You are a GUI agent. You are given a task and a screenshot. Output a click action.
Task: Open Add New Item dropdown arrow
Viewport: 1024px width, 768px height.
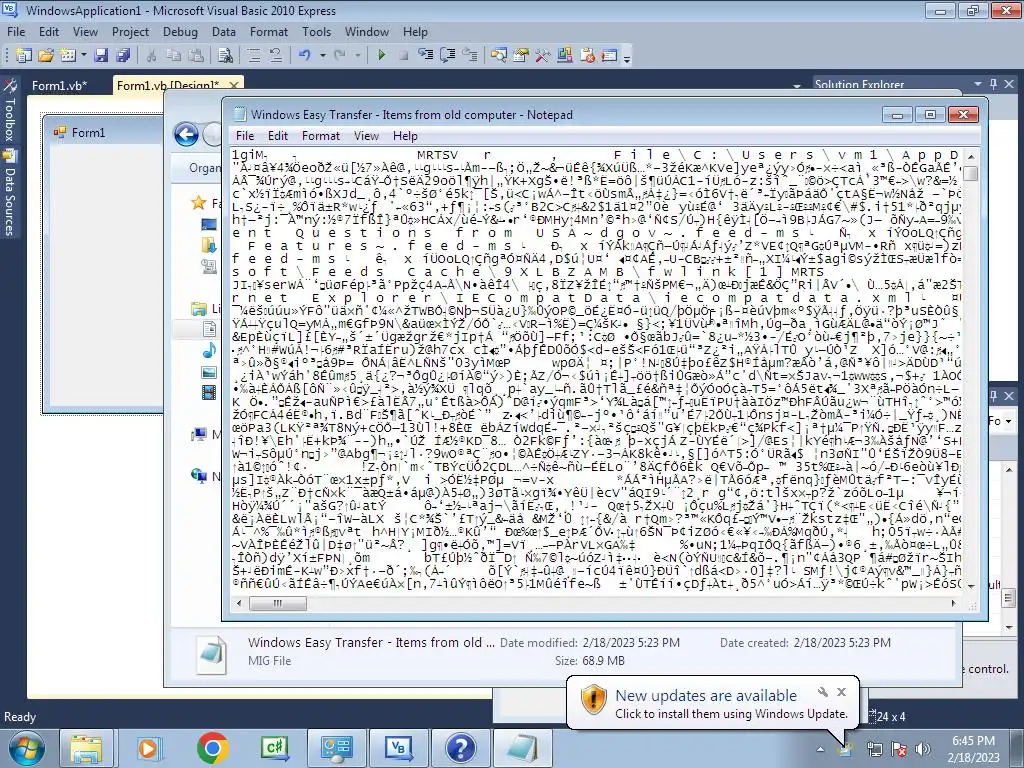click(84, 56)
